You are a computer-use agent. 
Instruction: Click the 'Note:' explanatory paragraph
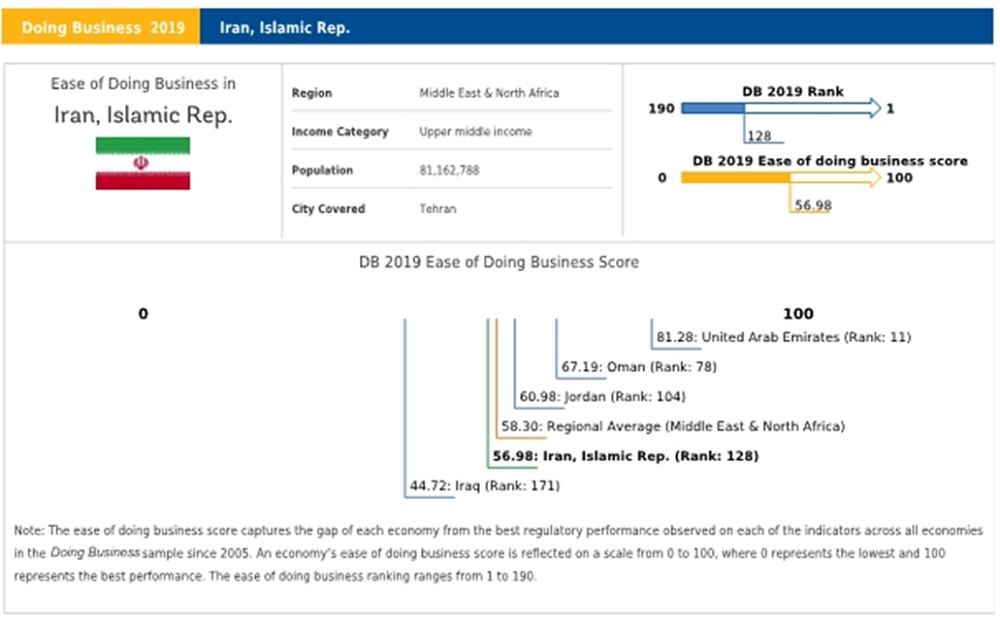pos(499,553)
